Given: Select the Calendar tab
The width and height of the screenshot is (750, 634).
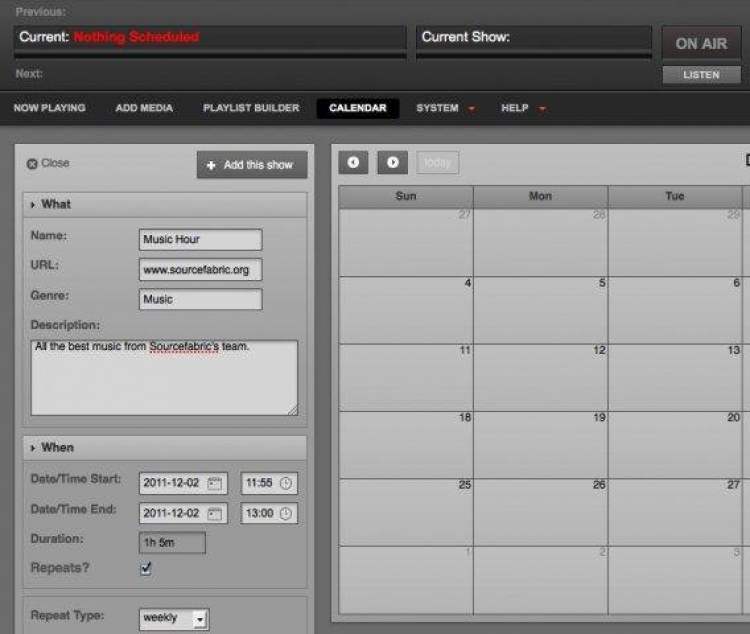Looking at the screenshot, I should click(358, 108).
